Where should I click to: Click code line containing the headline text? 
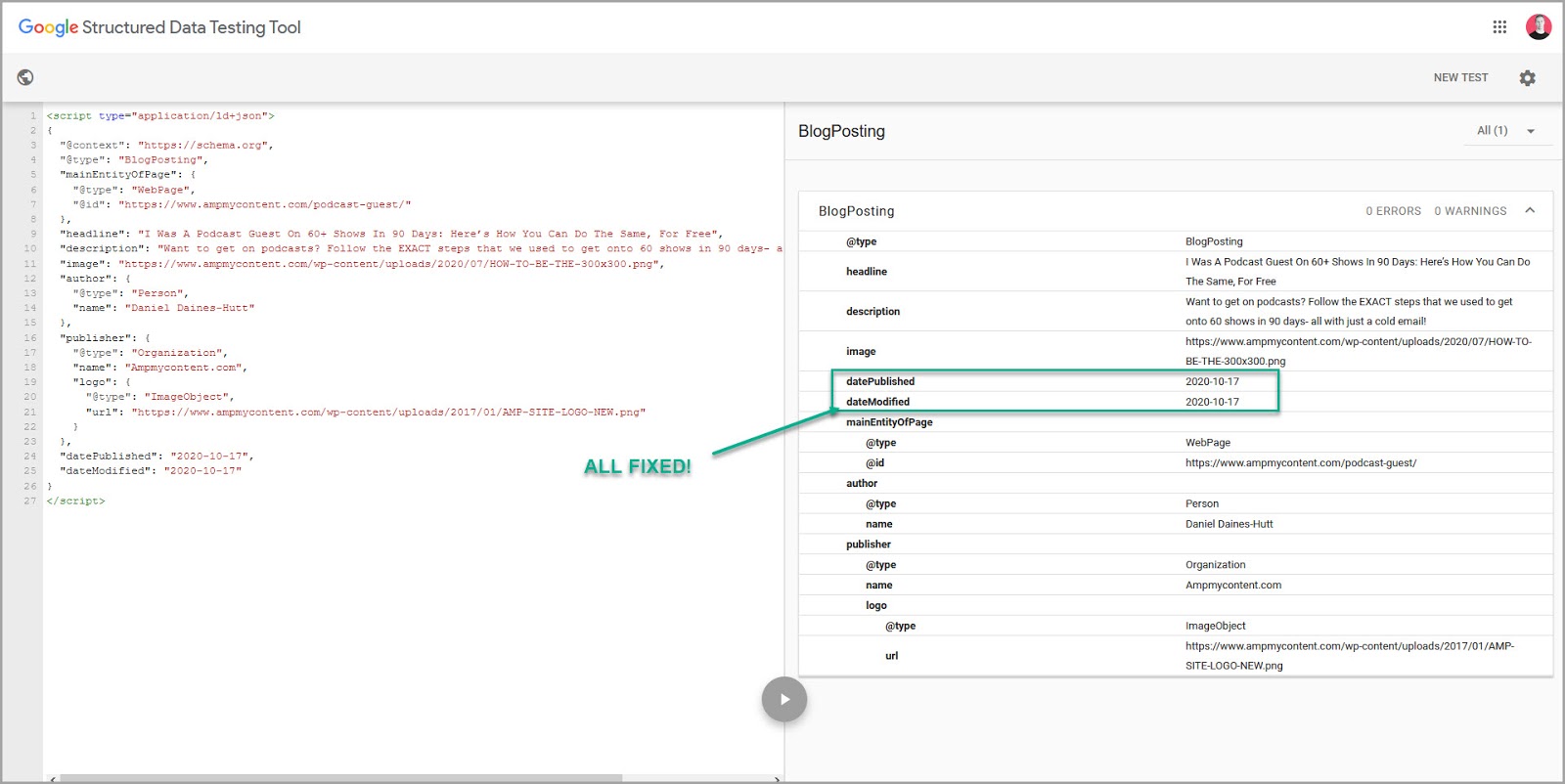point(391,235)
